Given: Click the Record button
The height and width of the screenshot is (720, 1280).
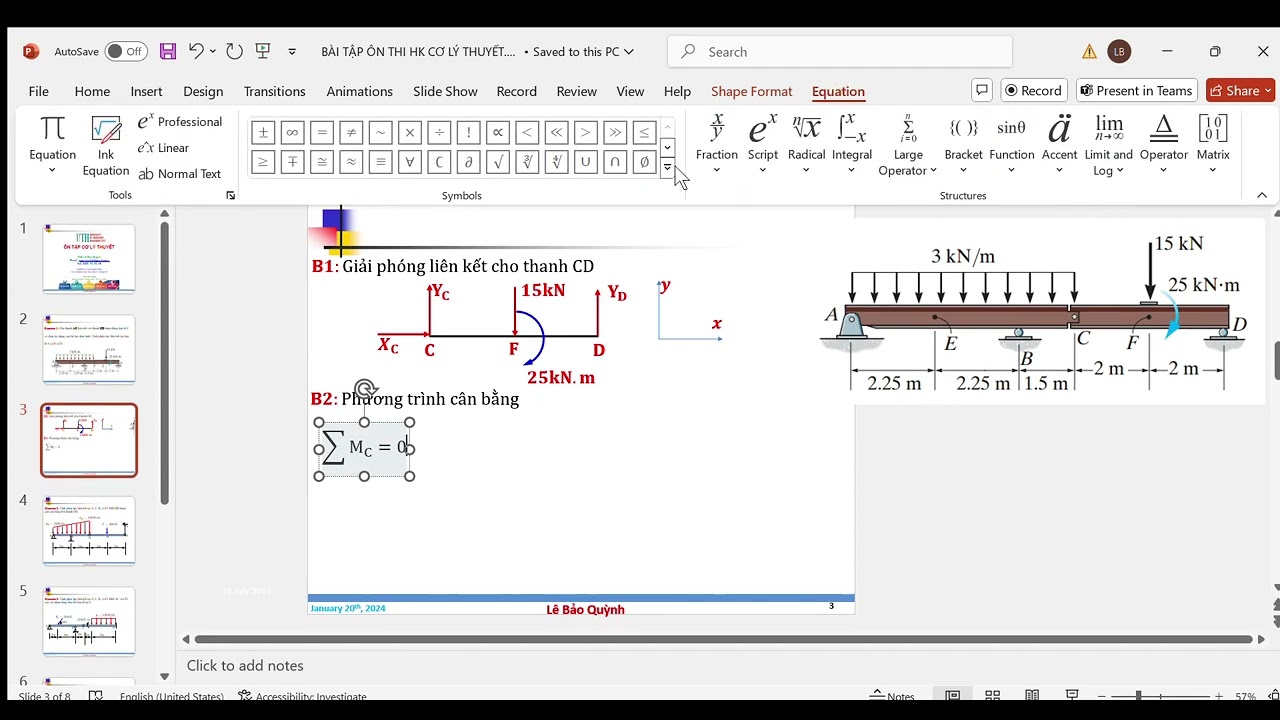Looking at the screenshot, I should [x=1033, y=90].
